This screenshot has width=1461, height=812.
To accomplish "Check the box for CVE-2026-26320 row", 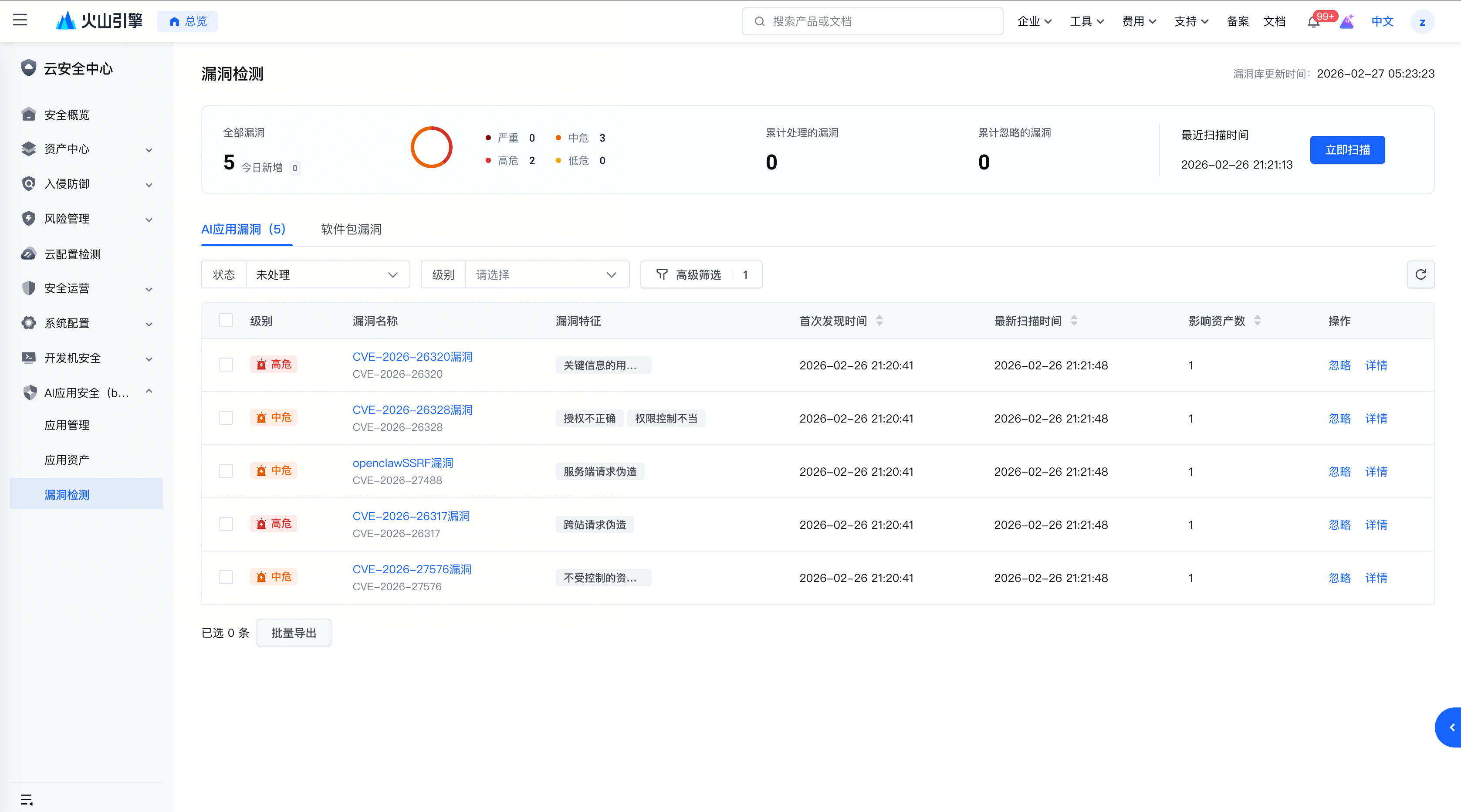I will [x=227, y=365].
